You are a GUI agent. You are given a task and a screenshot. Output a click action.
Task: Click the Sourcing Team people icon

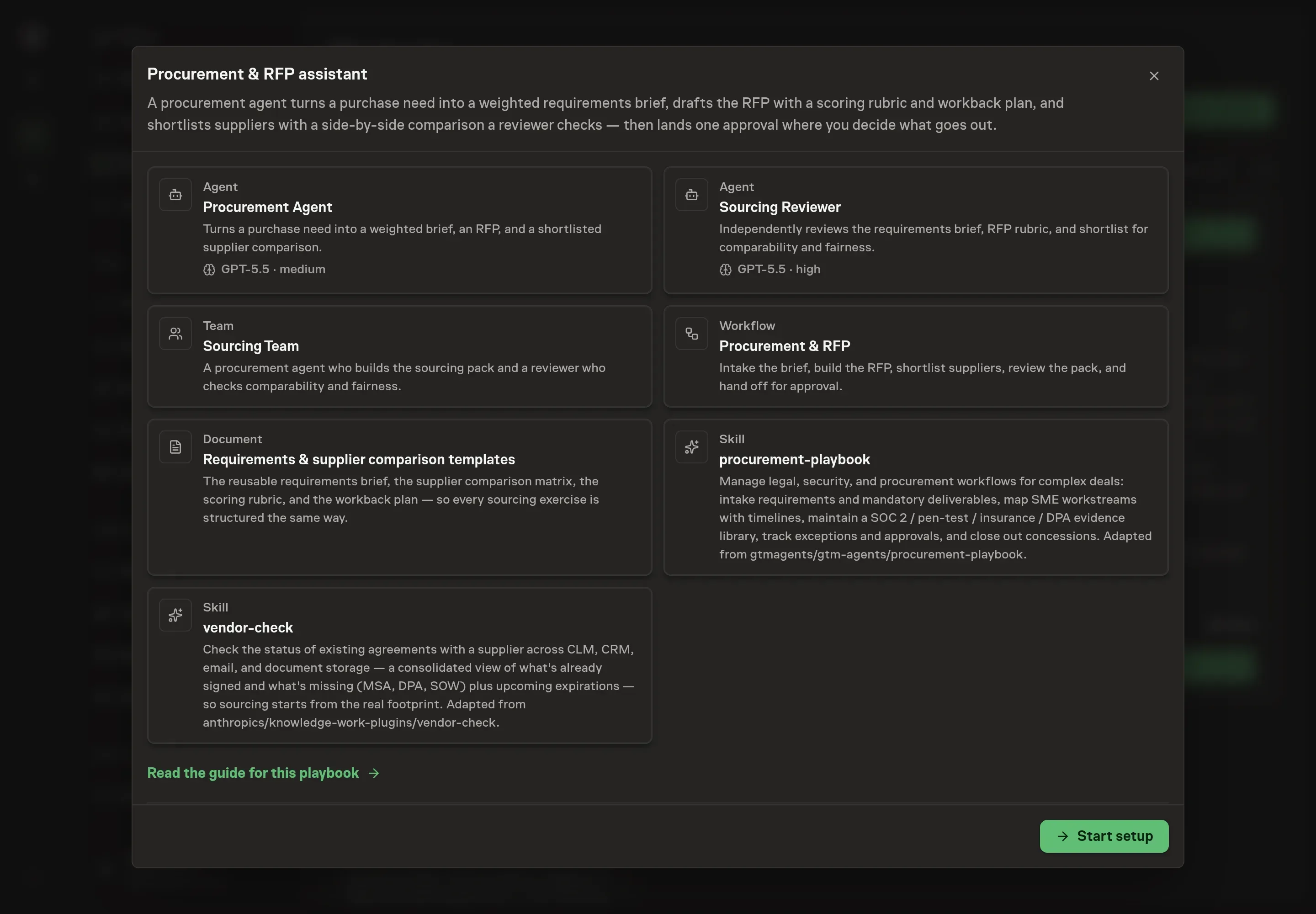click(175, 334)
